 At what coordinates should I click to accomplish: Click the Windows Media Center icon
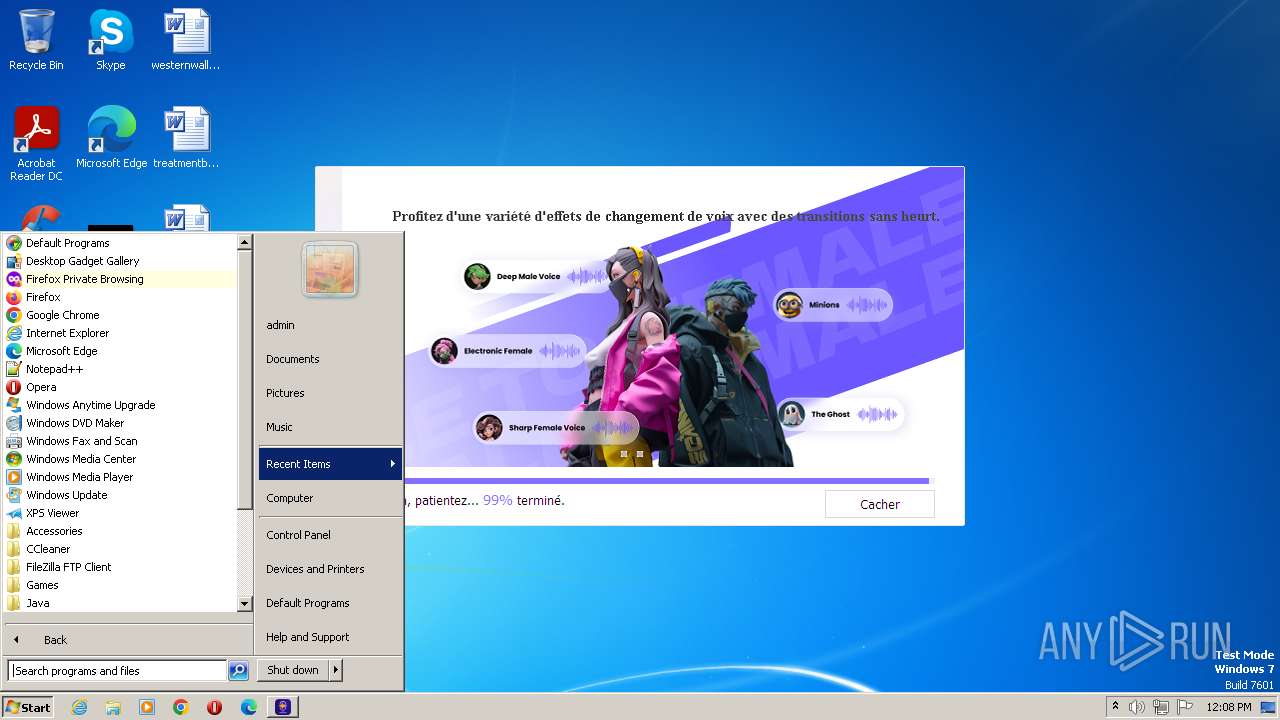(14, 459)
